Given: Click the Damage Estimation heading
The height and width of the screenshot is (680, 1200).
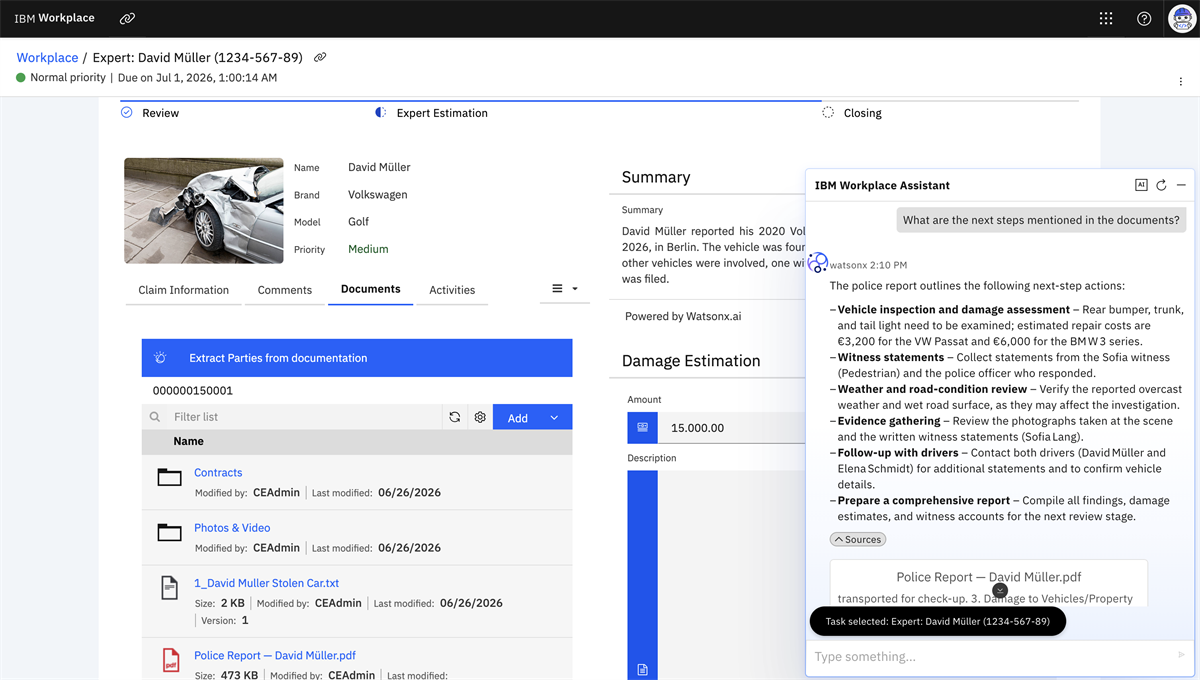Looking at the screenshot, I should tap(691, 360).
